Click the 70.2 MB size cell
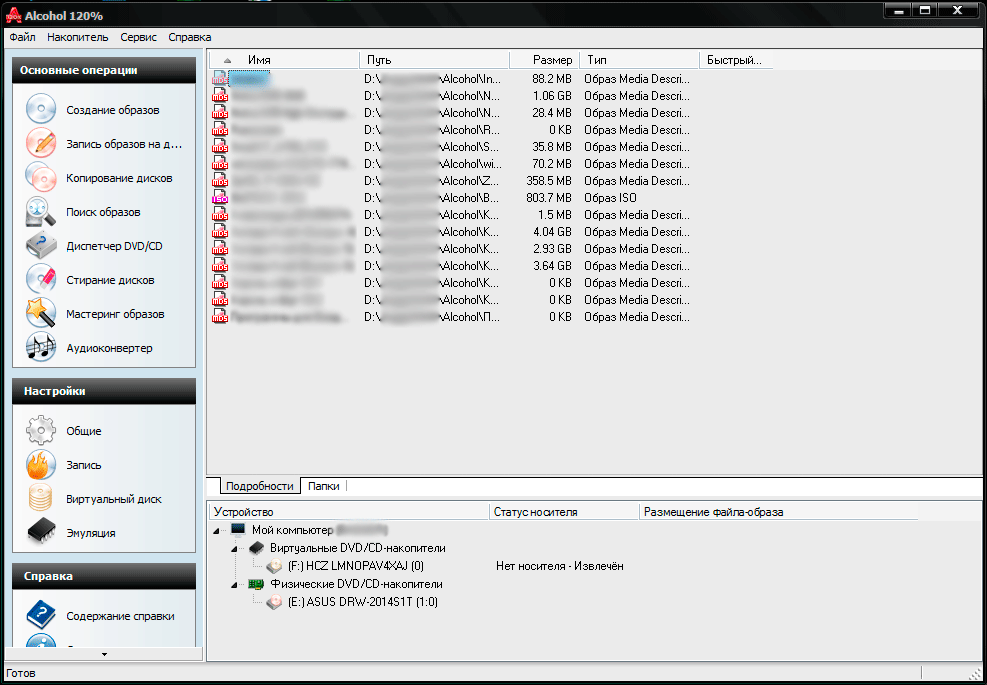Image resolution: width=987 pixels, height=685 pixels. click(551, 164)
